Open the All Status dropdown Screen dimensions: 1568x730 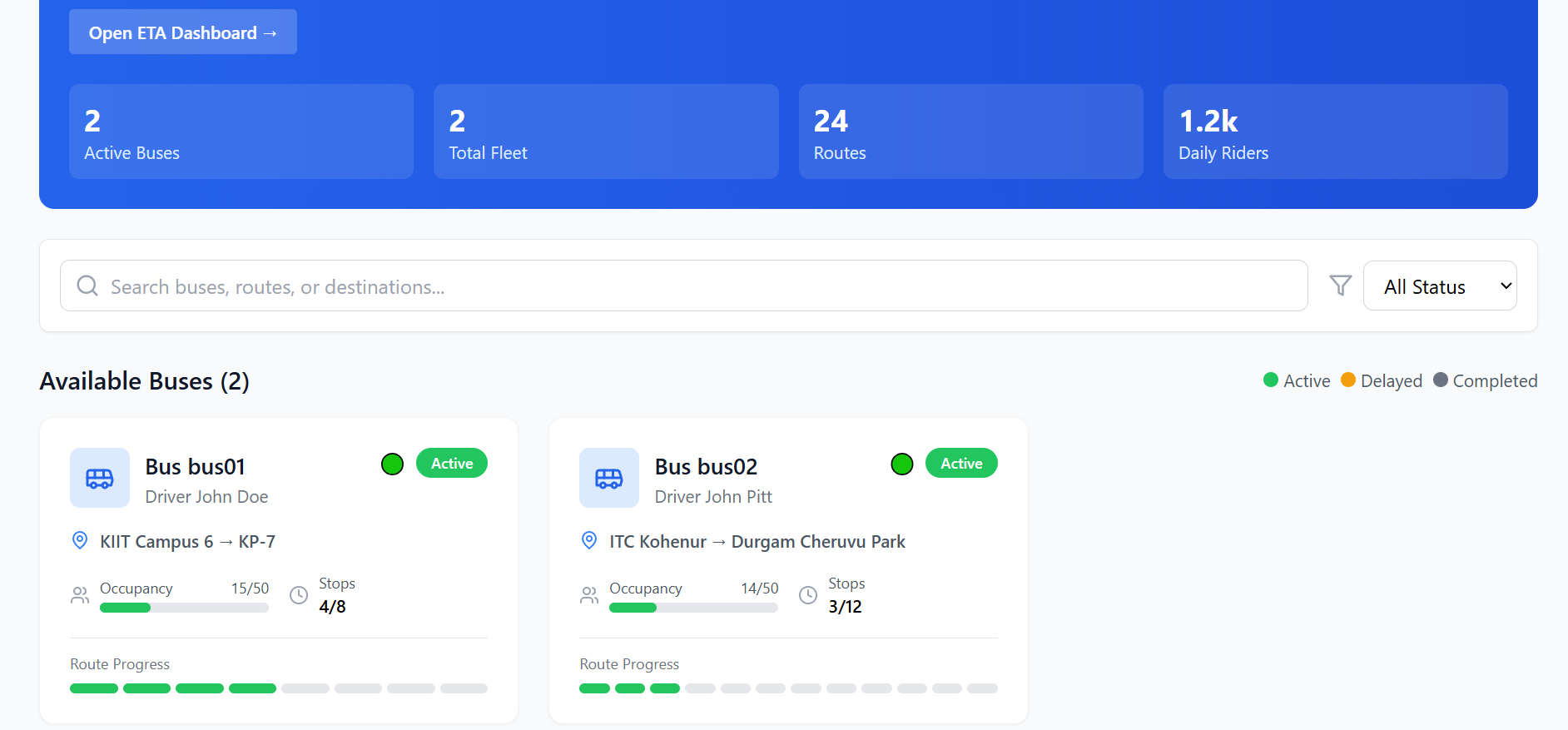[1440, 286]
